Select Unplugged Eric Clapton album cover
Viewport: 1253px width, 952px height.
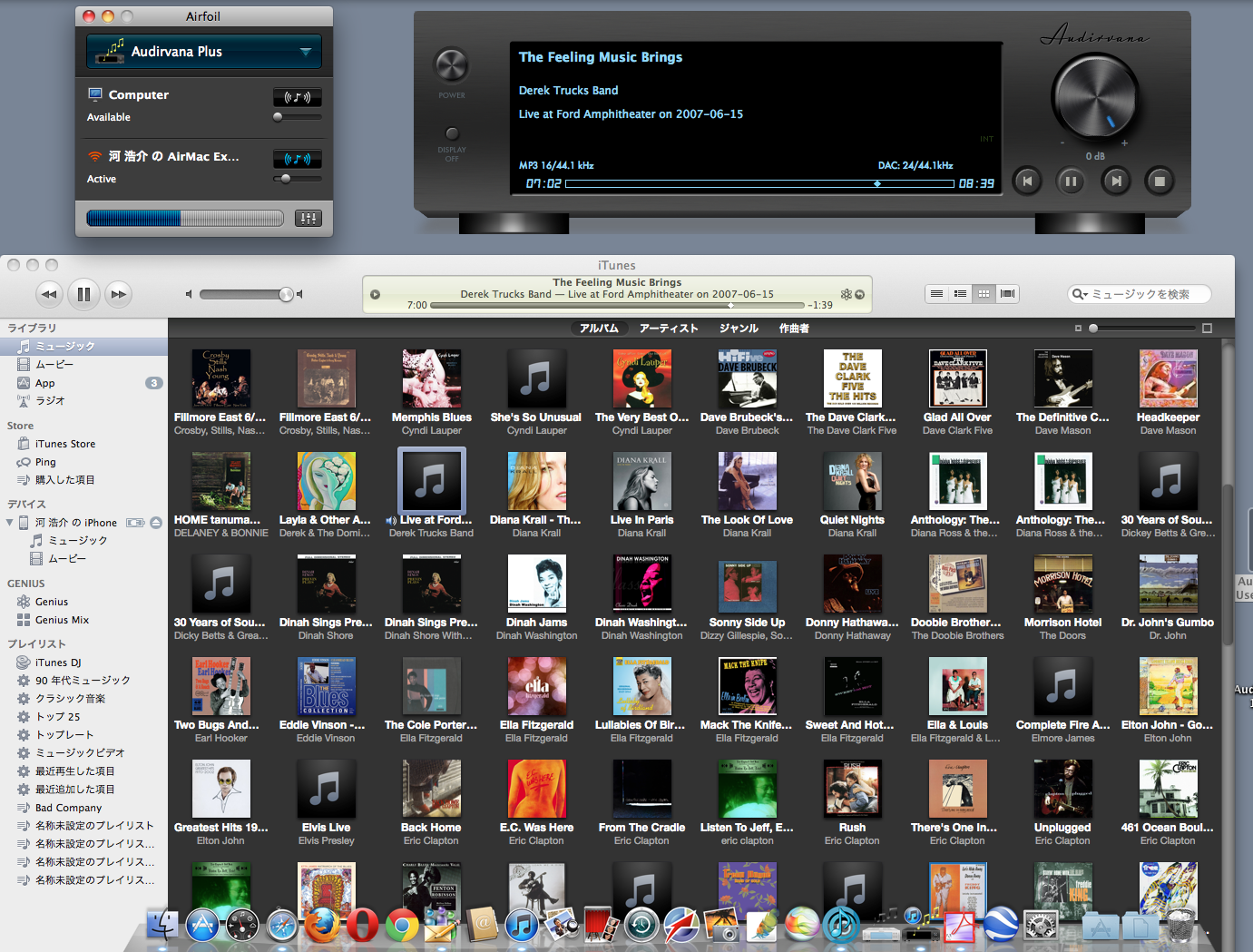(1062, 789)
